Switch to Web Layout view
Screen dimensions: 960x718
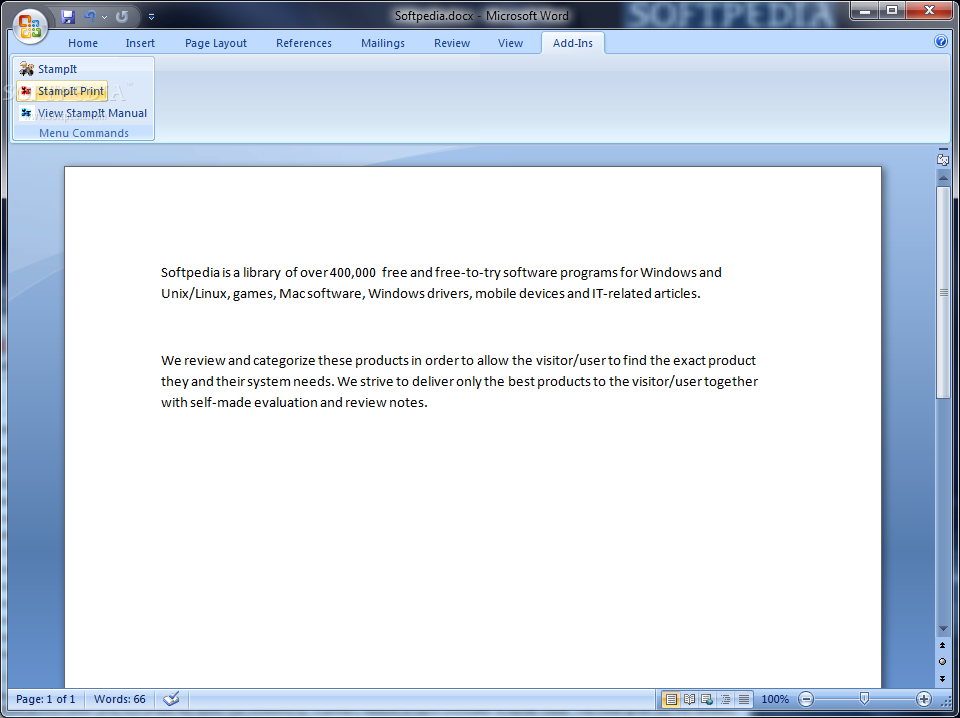pos(707,699)
